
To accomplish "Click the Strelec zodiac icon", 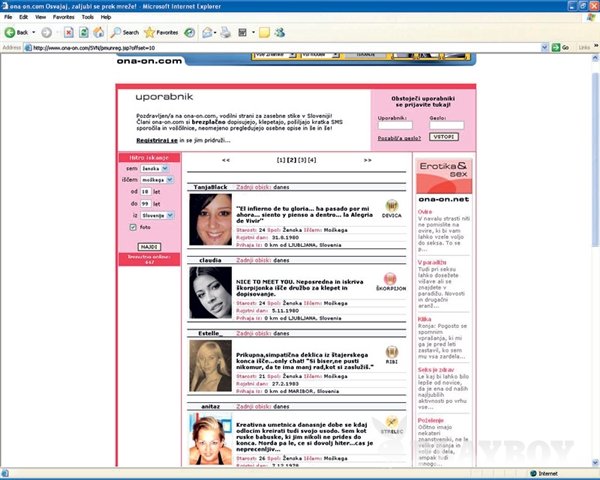I will (x=391, y=422).
